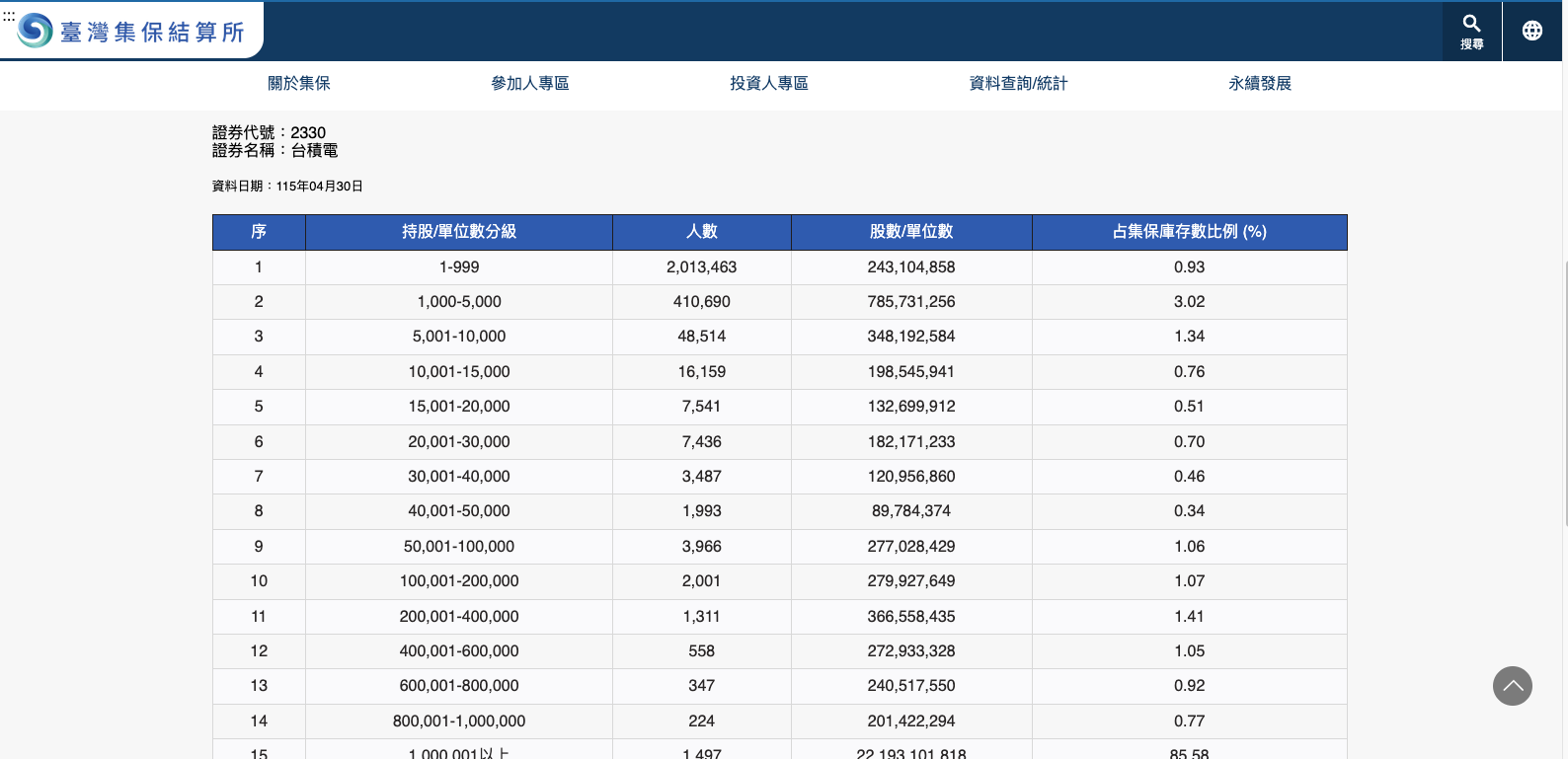
Task: Click the 348,192,584 shares cell
Action: (x=911, y=337)
